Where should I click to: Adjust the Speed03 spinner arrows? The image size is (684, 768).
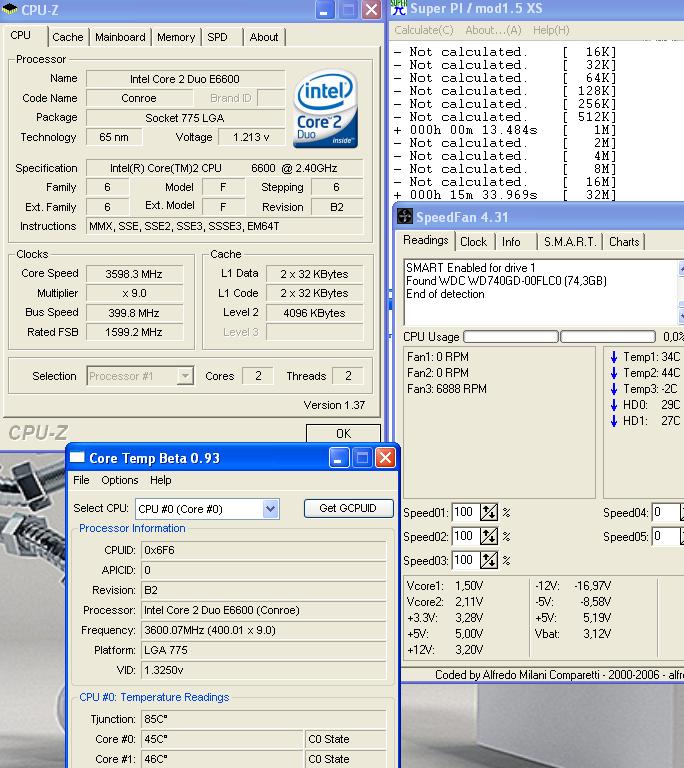489,560
